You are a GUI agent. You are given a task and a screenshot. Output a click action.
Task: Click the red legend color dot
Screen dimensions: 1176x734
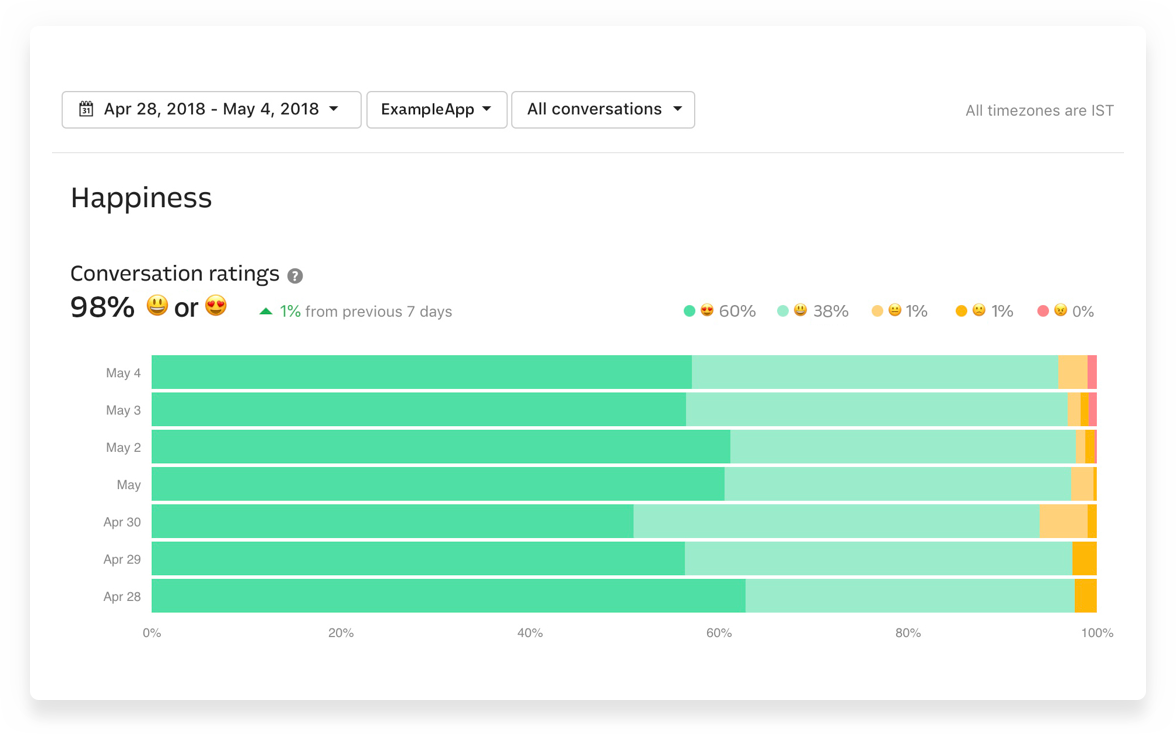[x=1043, y=311]
